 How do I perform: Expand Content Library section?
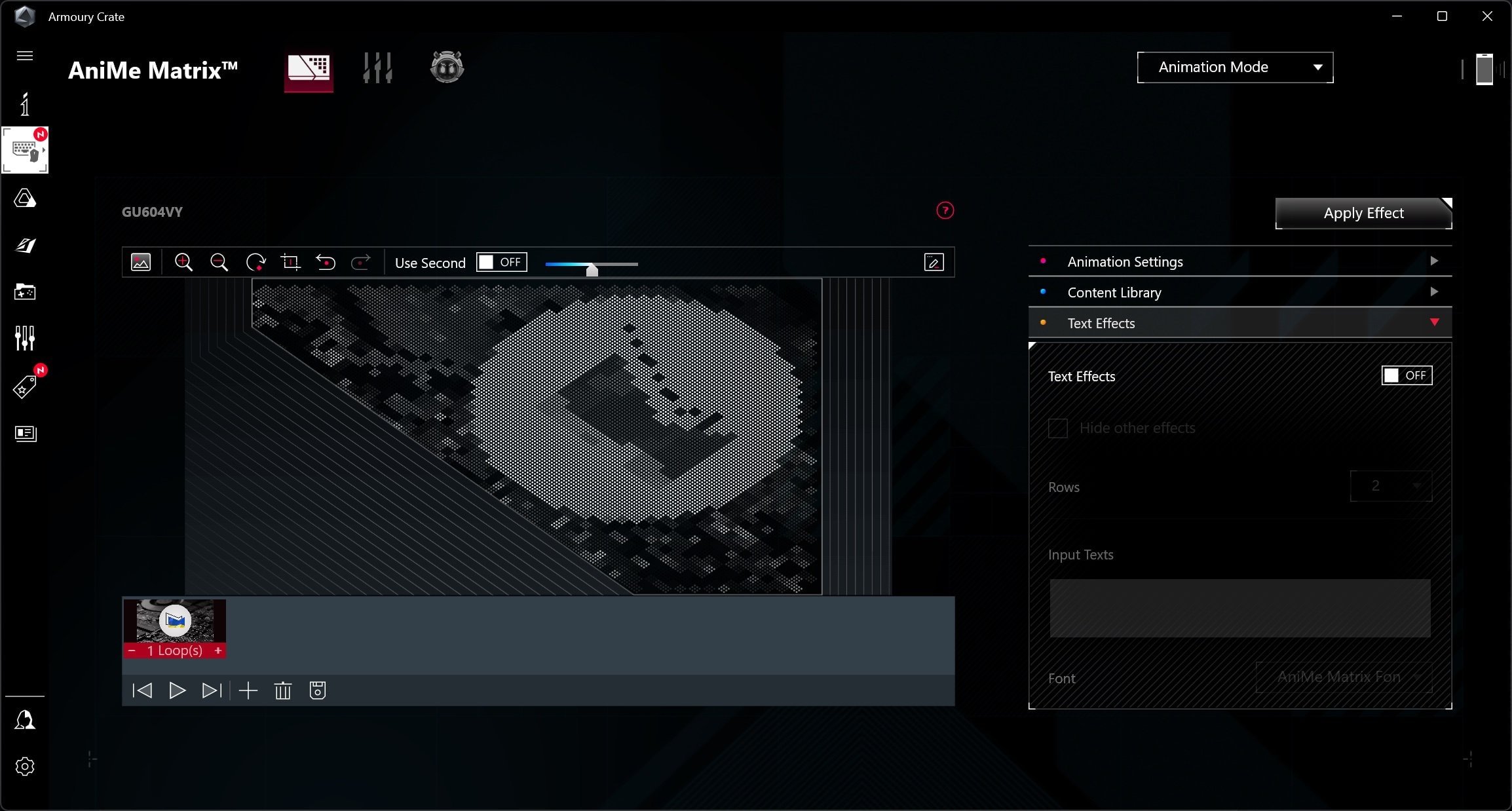click(1240, 292)
